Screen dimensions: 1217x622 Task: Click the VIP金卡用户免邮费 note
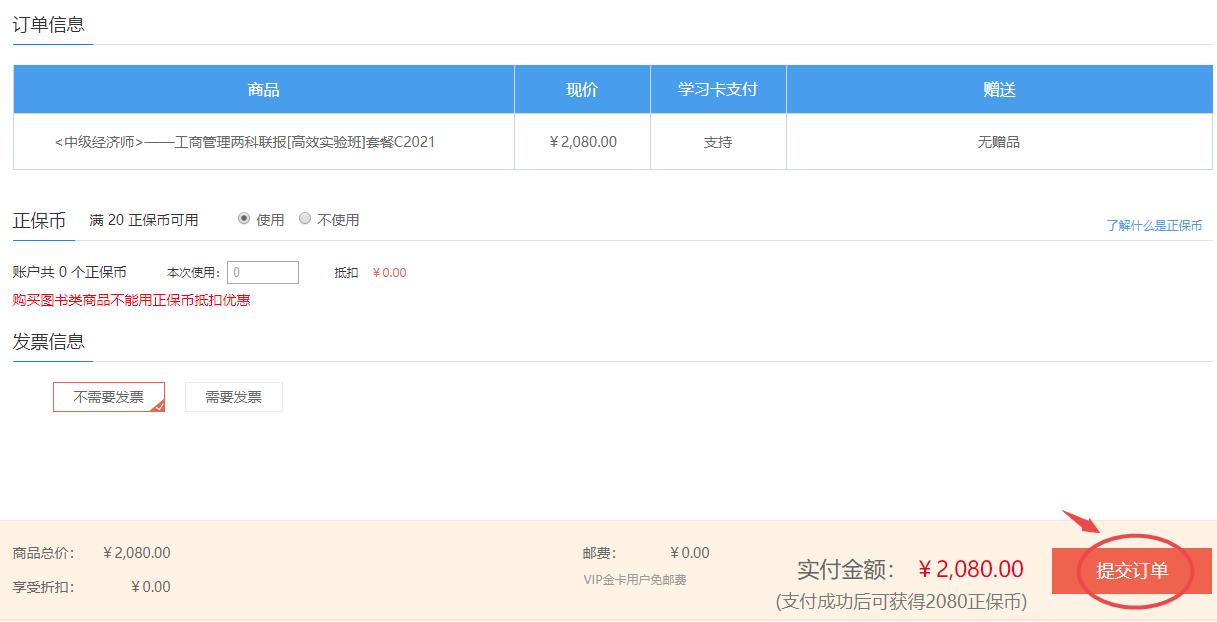pos(633,582)
